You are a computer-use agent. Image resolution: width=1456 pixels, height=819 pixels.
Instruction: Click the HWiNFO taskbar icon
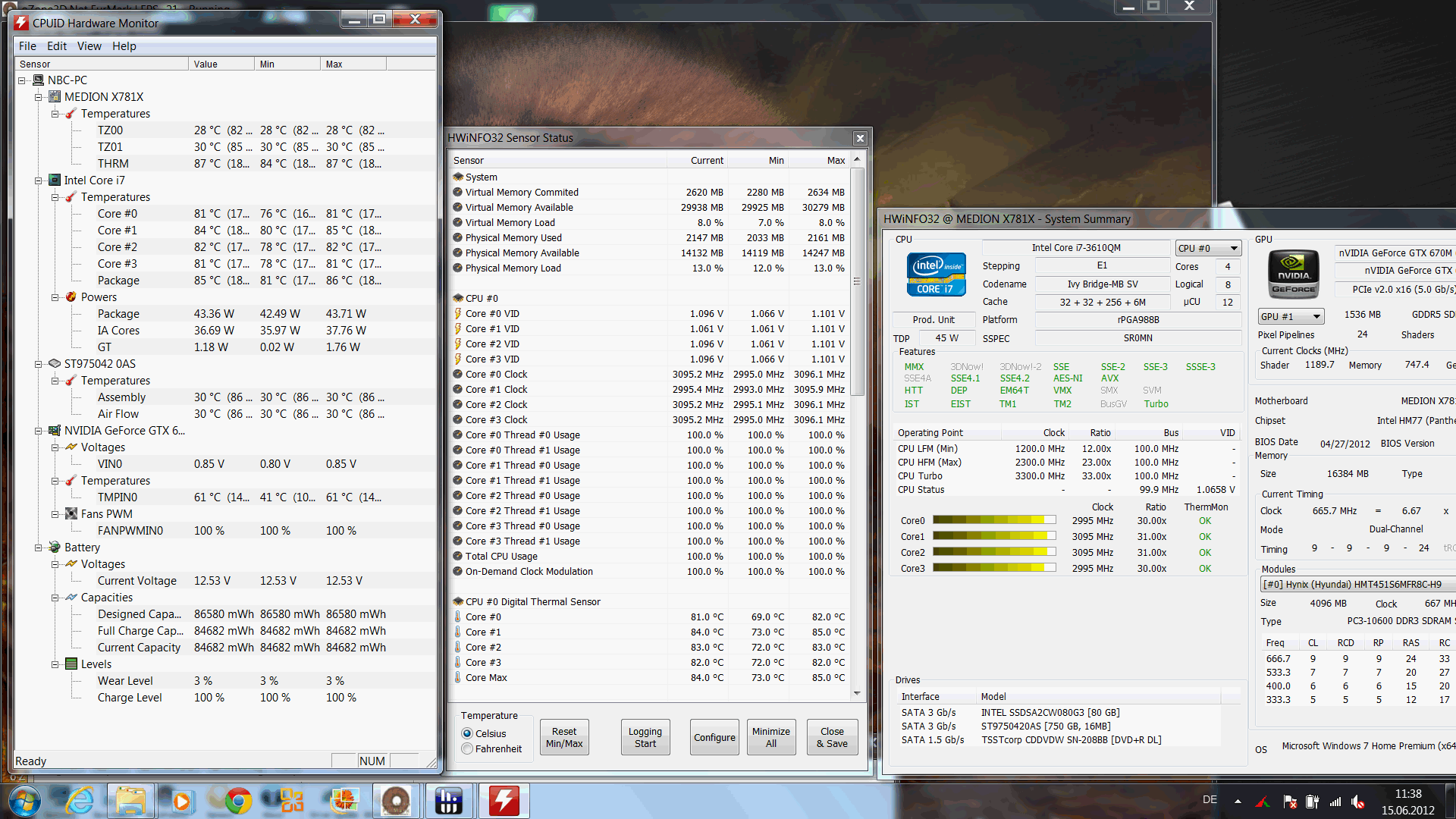(449, 801)
